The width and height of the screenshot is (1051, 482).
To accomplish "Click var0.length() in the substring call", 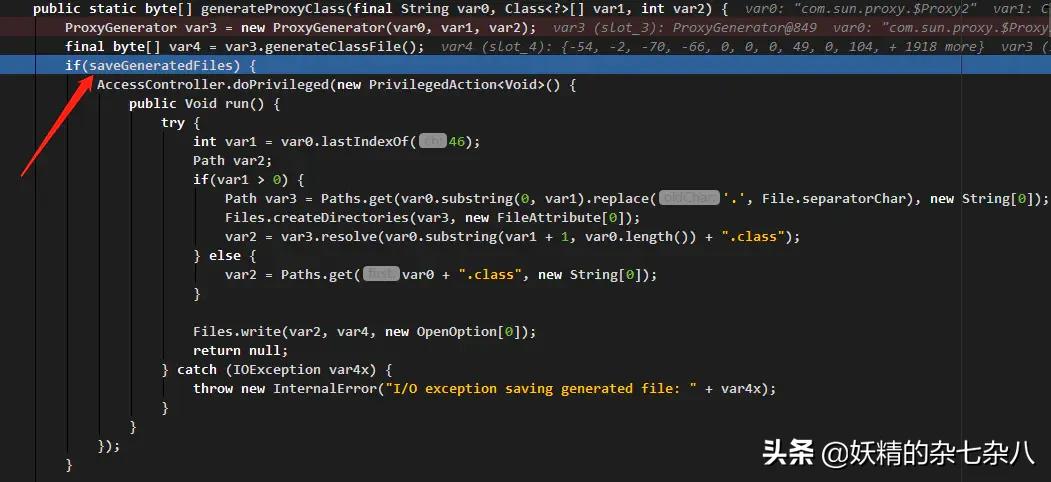I will [x=637, y=237].
